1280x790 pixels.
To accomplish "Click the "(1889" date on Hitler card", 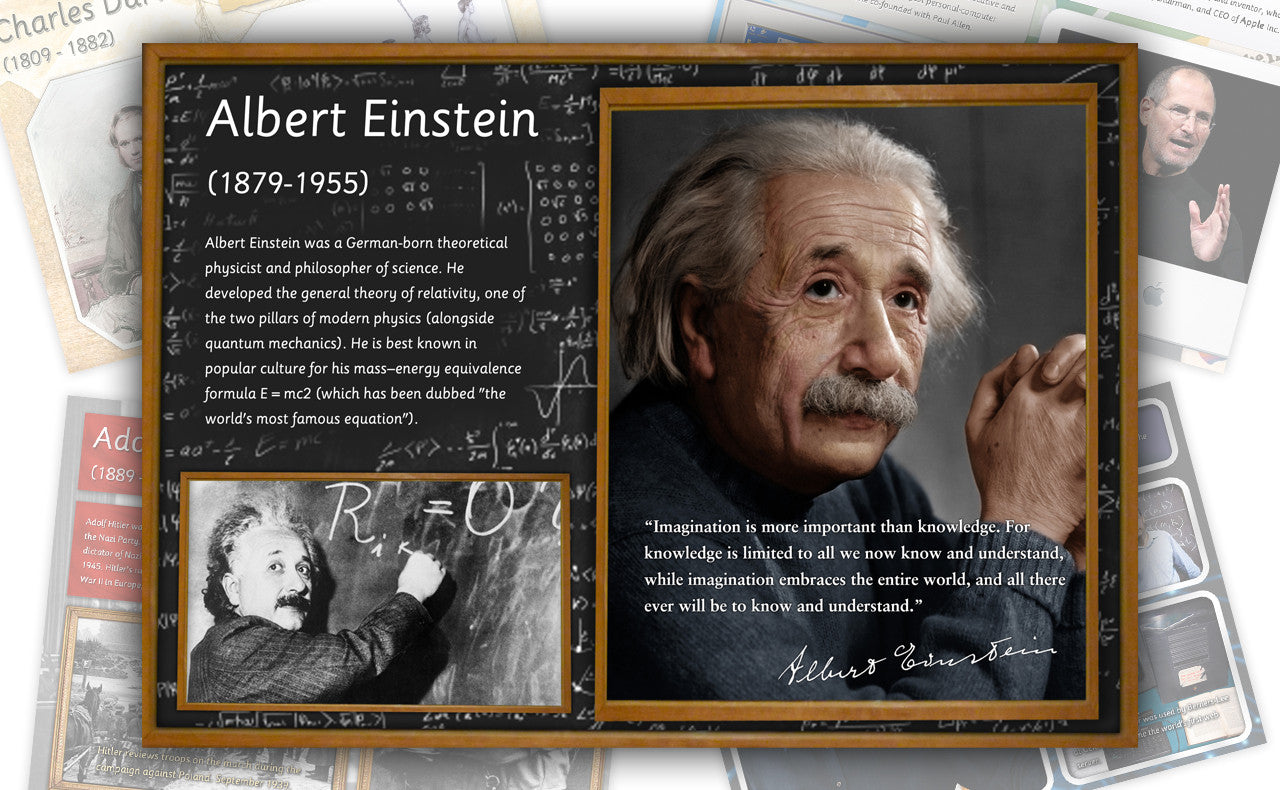I will tap(114, 472).
